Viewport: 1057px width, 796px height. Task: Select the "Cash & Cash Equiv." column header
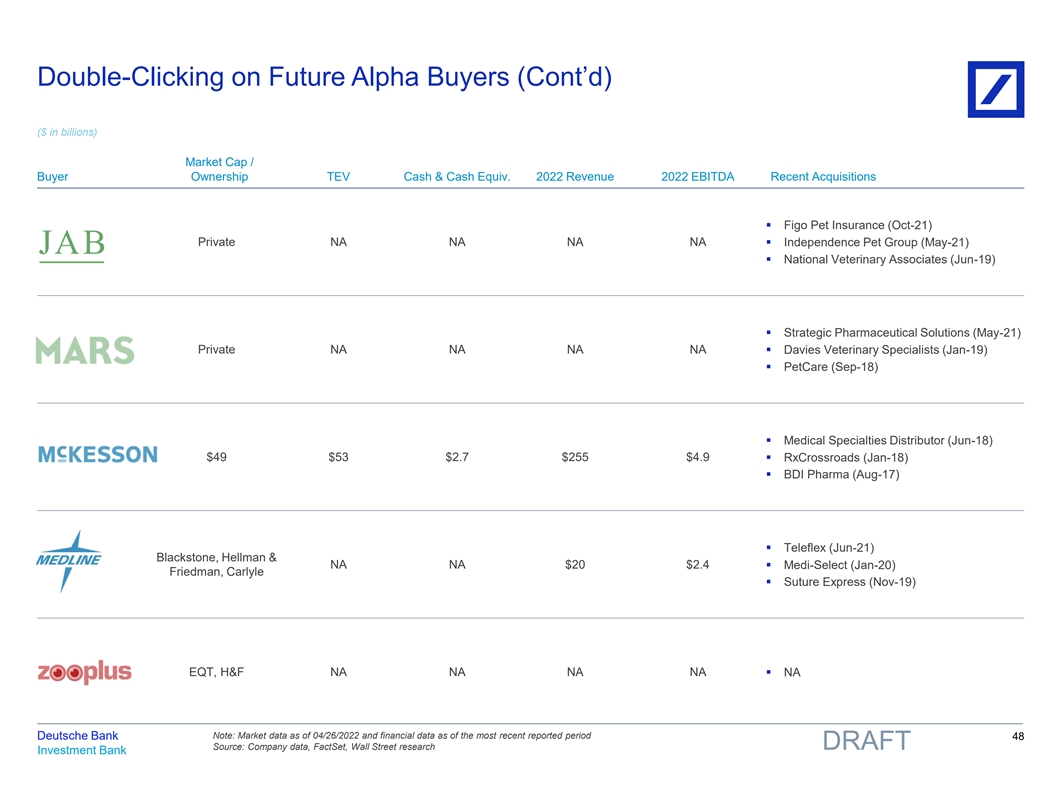click(457, 177)
